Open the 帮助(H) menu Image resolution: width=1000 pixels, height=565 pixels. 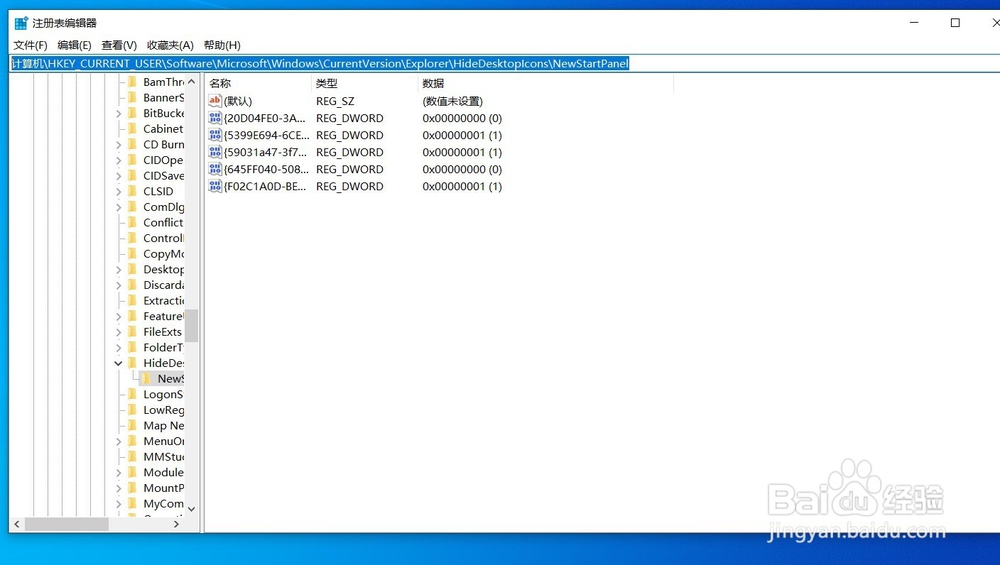pos(222,45)
